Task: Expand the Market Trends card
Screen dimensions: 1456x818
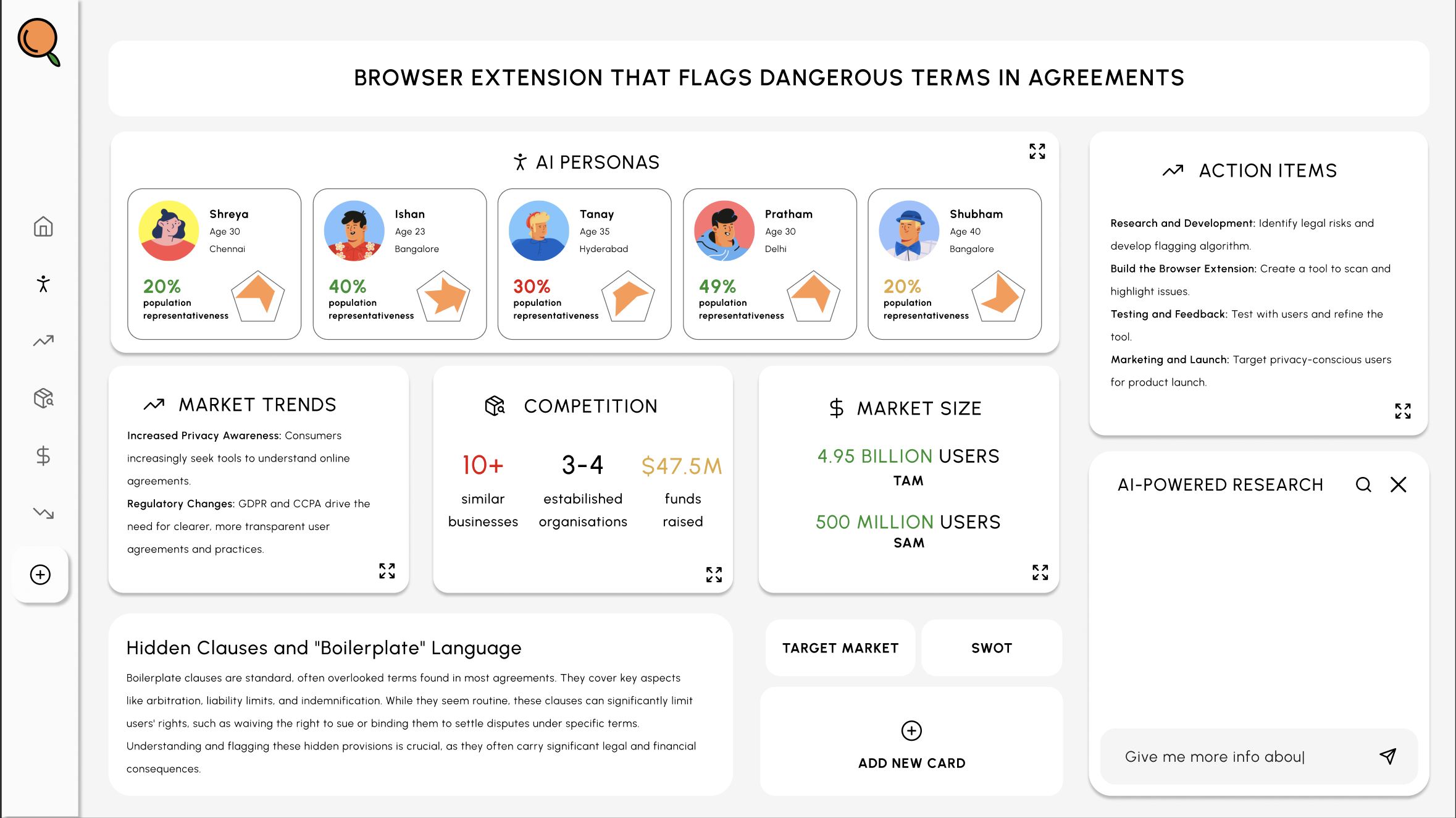Action: (x=387, y=571)
